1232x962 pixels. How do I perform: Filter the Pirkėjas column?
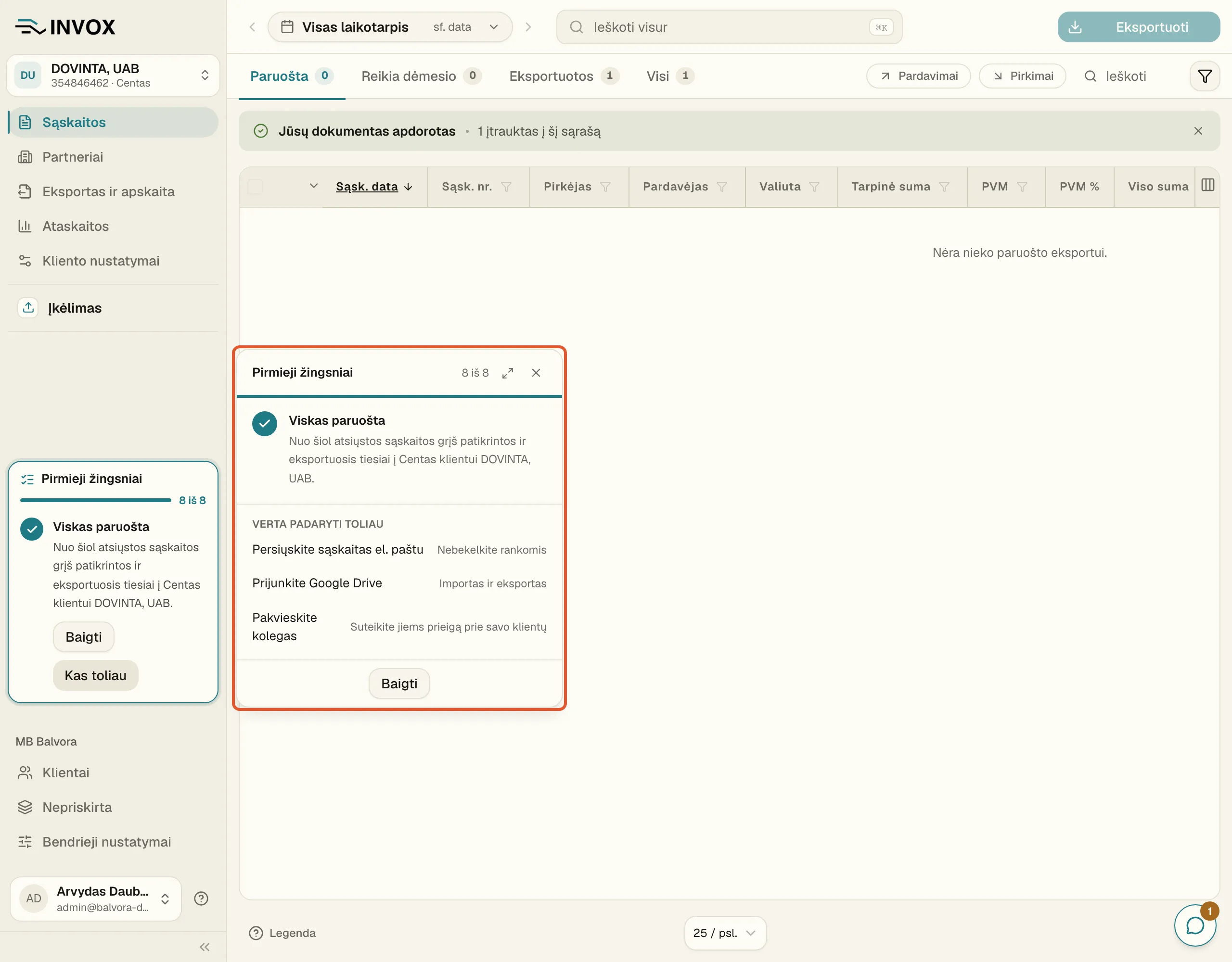pos(605,187)
